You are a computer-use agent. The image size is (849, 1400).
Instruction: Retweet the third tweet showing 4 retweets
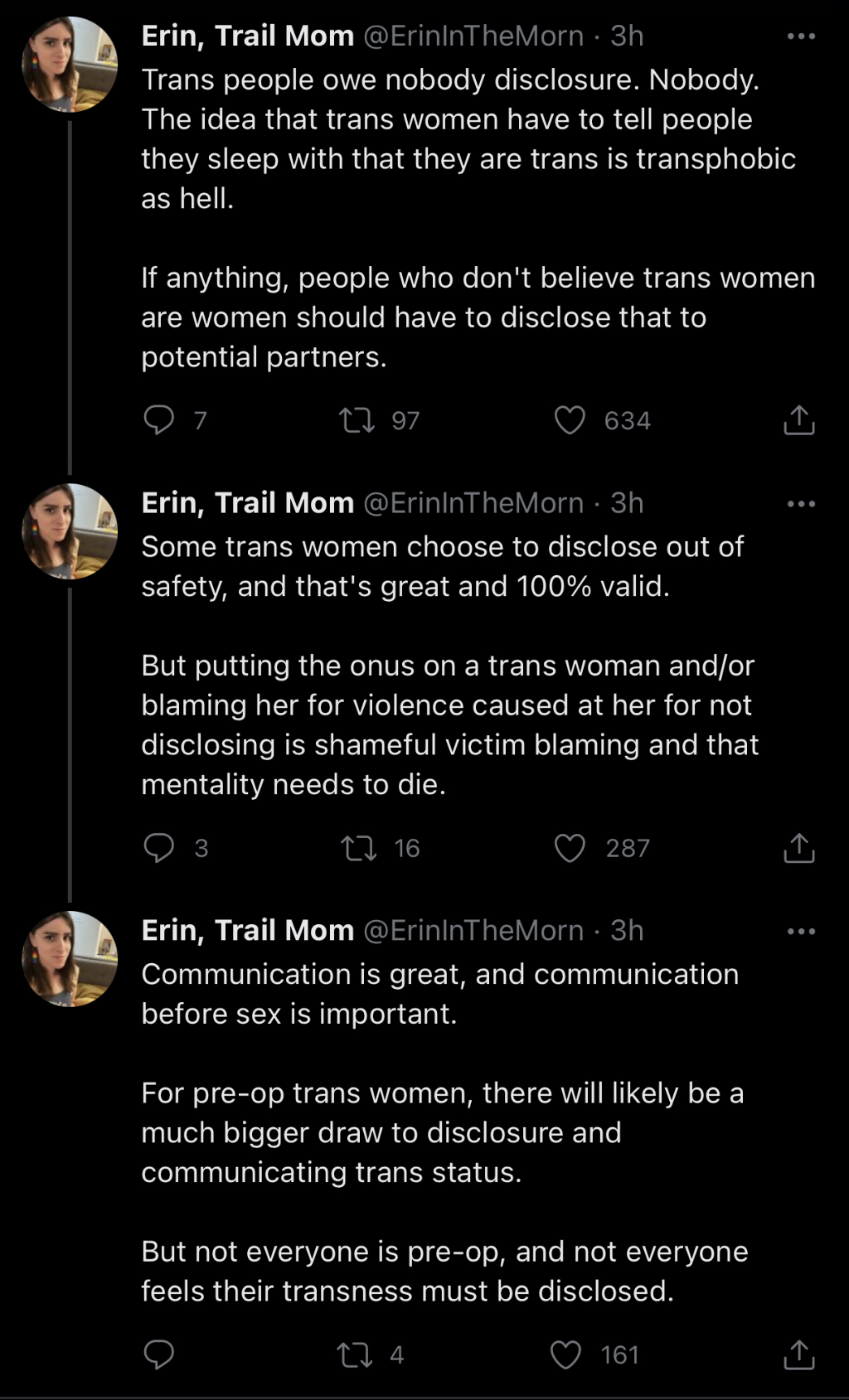click(355, 1355)
